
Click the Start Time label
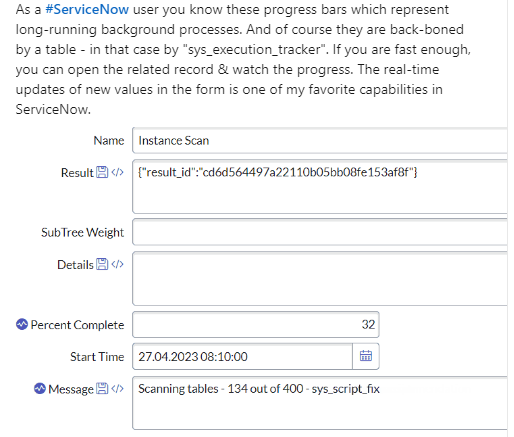[97, 357]
